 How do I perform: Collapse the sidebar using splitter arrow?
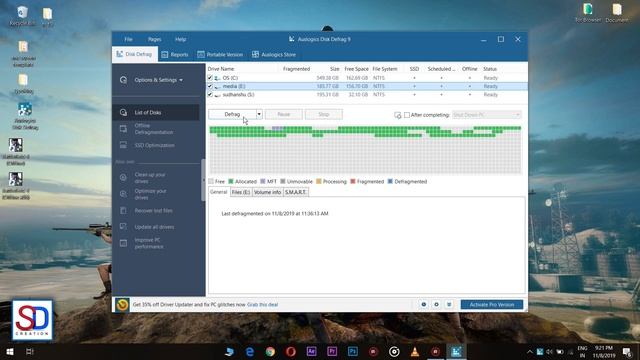(x=203, y=180)
